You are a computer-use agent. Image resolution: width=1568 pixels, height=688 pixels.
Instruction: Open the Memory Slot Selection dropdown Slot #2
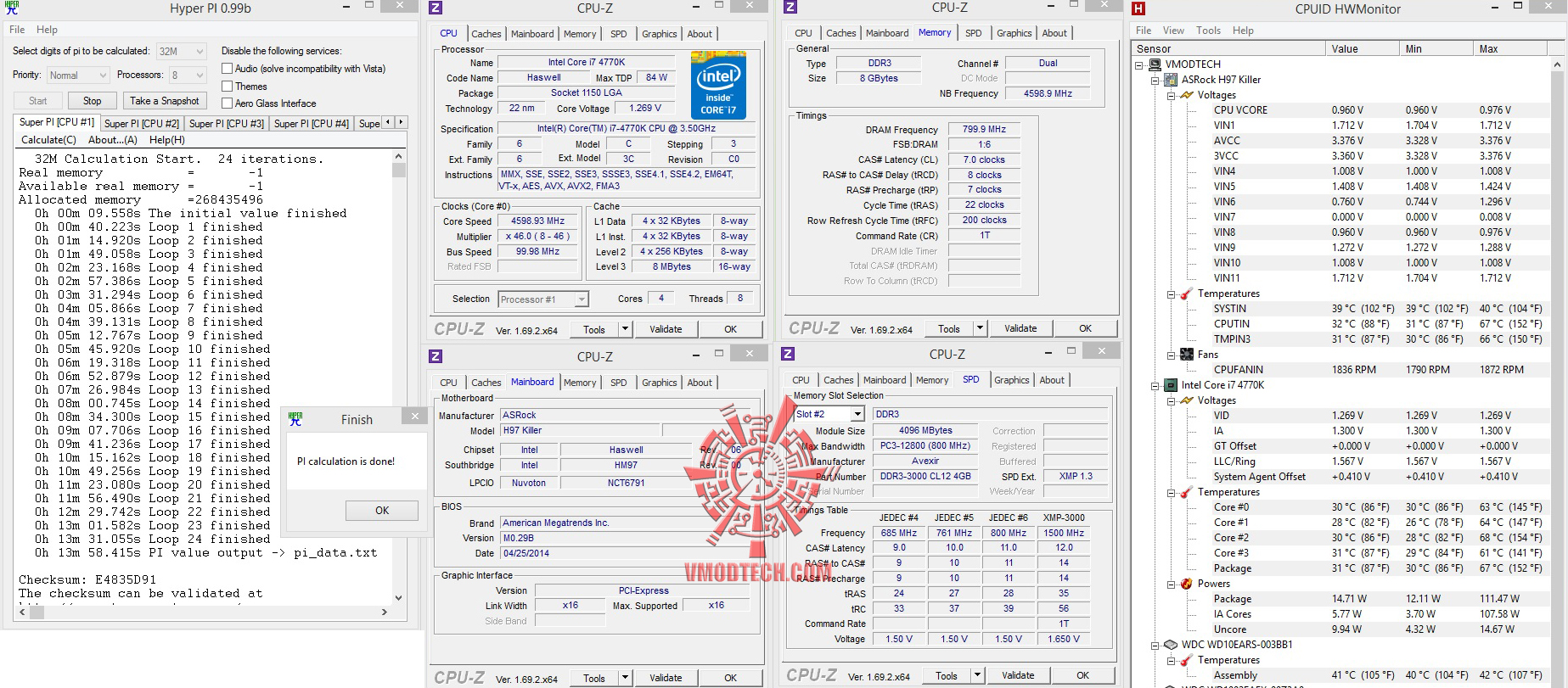coord(829,414)
